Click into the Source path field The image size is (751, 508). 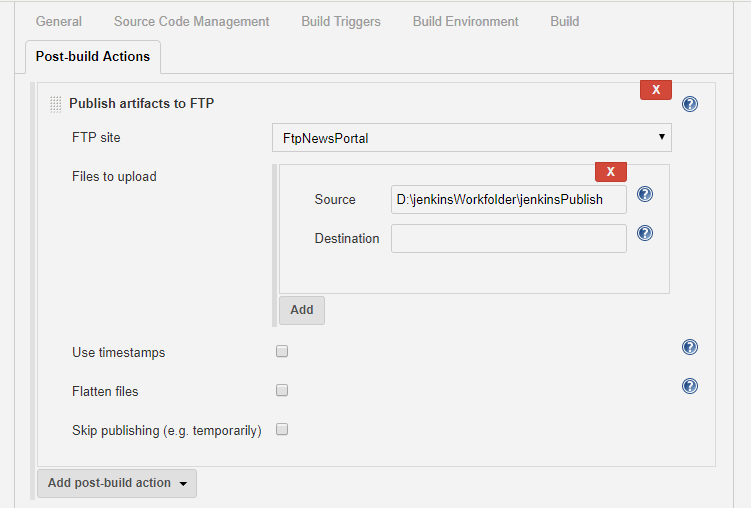pyautogui.click(x=508, y=199)
